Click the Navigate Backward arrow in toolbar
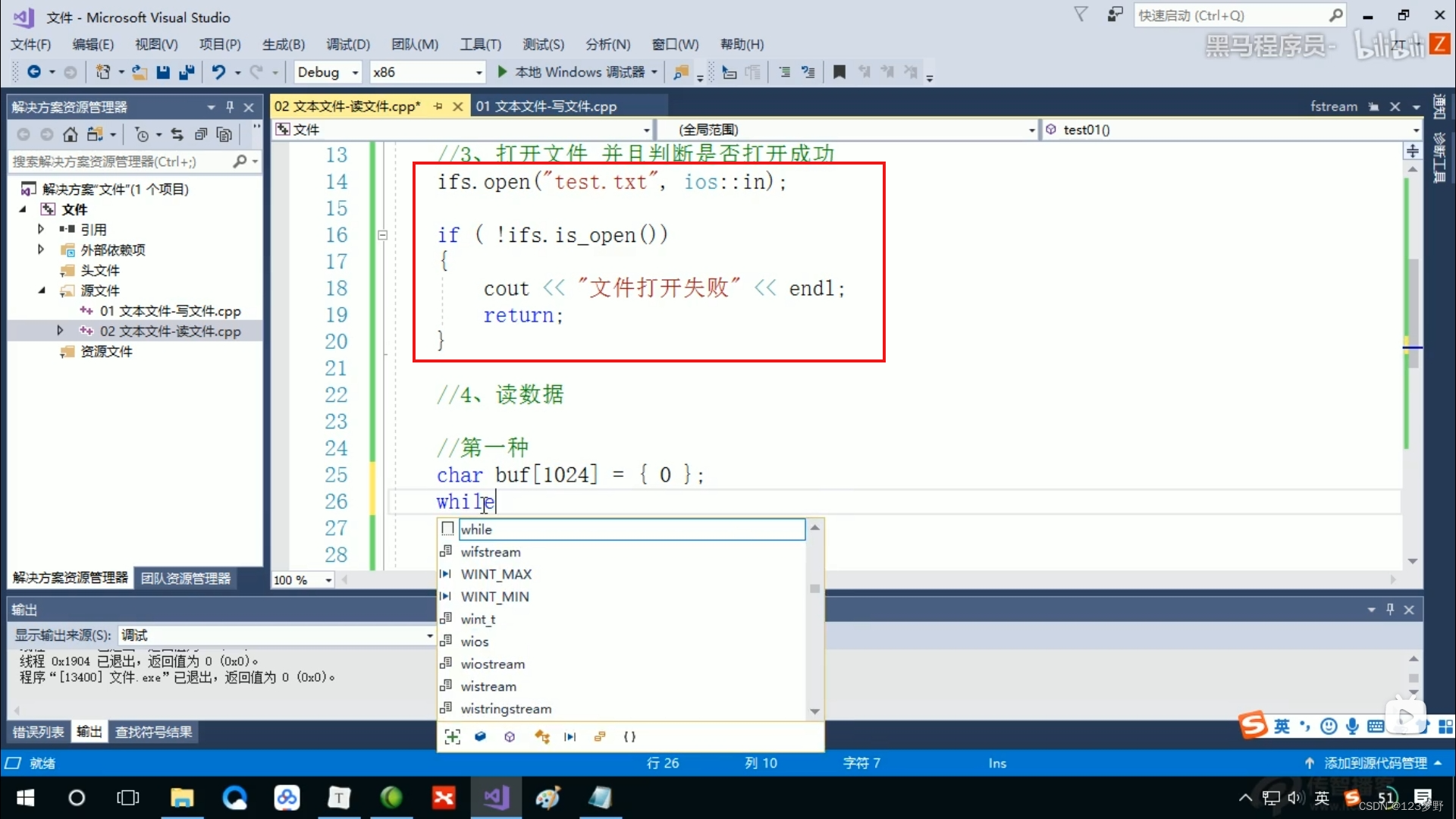 pyautogui.click(x=34, y=72)
